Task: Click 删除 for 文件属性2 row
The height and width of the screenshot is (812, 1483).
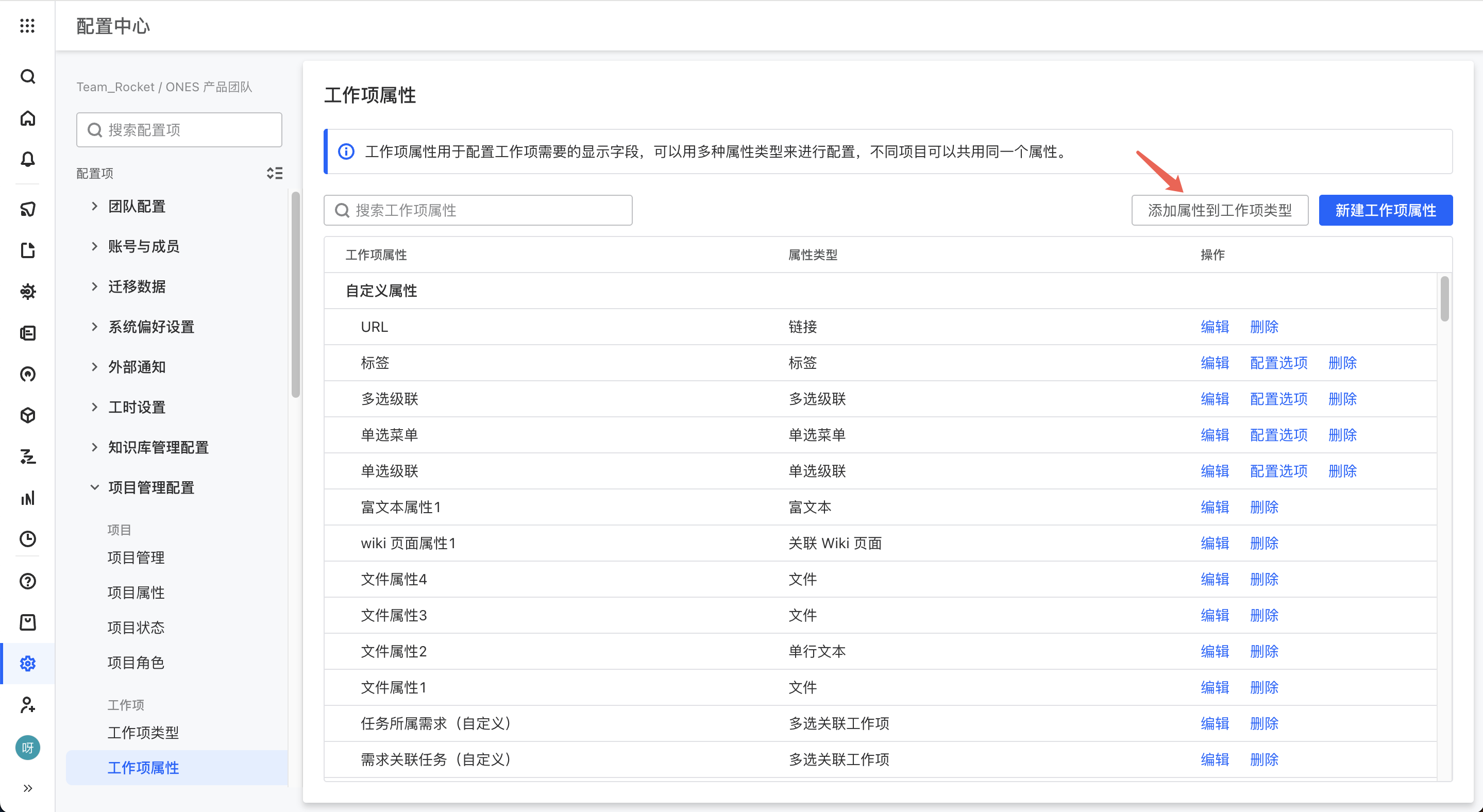Action: pos(1264,651)
